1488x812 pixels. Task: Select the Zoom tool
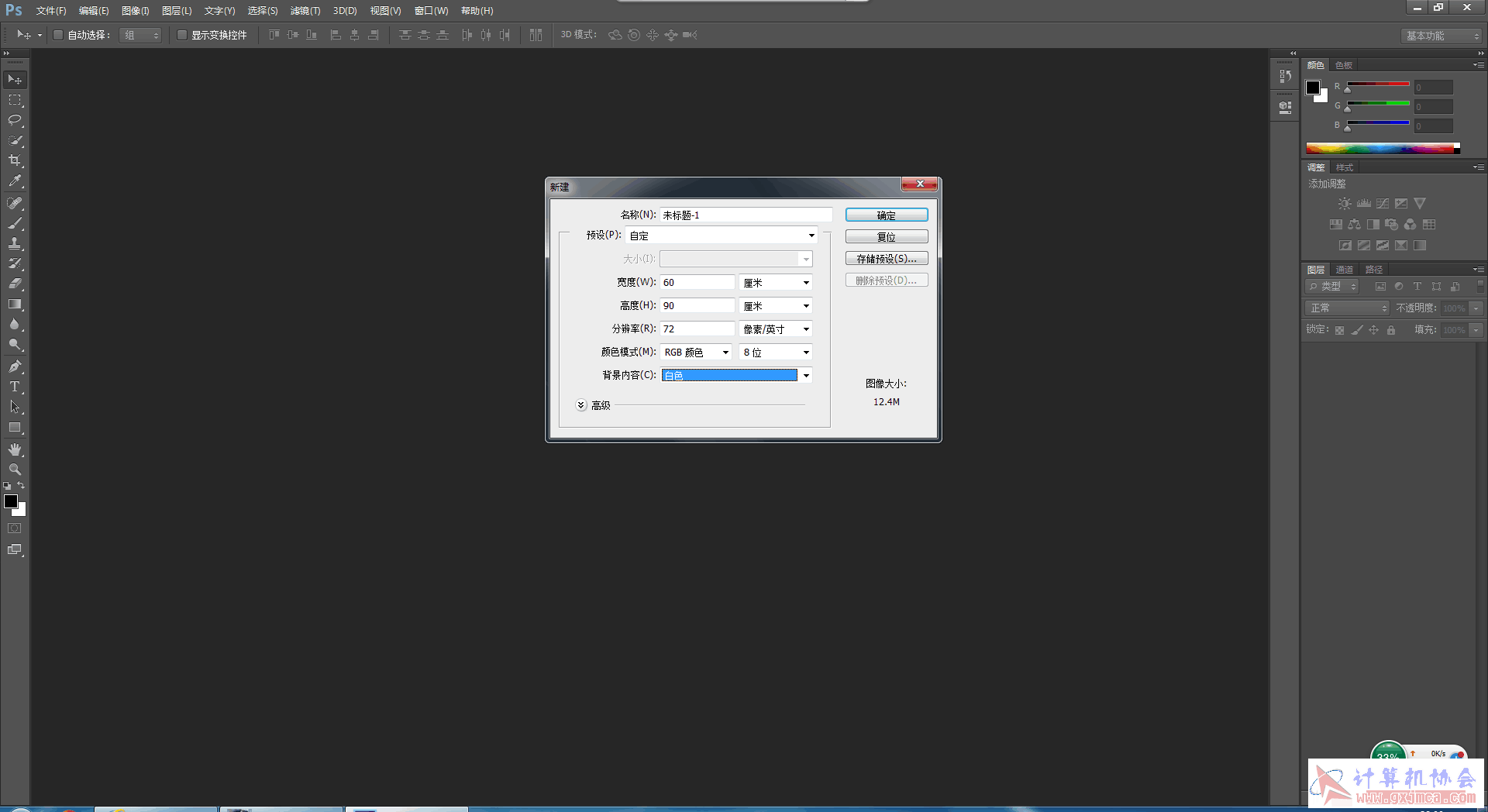click(x=15, y=470)
